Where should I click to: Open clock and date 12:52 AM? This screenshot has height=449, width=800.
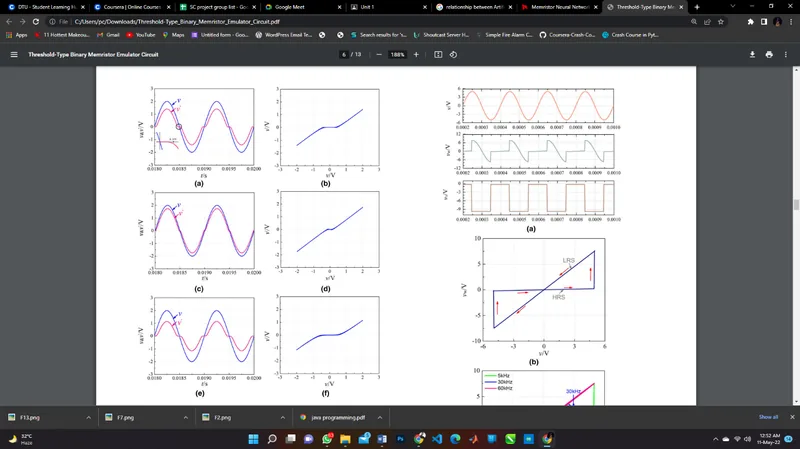click(x=768, y=439)
